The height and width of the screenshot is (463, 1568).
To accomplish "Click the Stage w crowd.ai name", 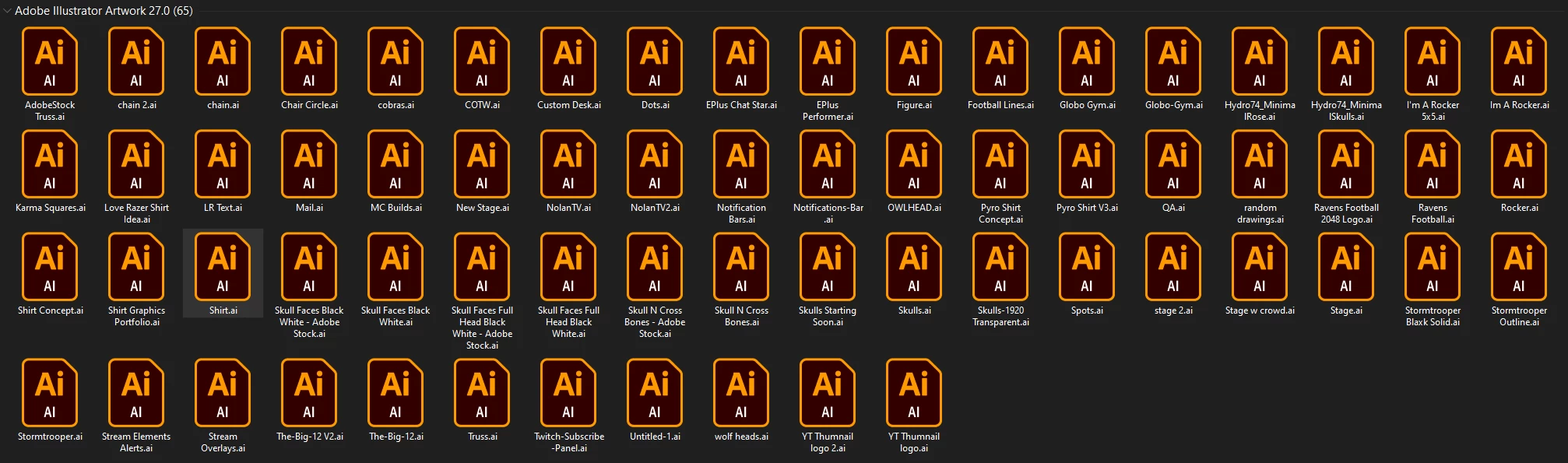I will click(1260, 310).
